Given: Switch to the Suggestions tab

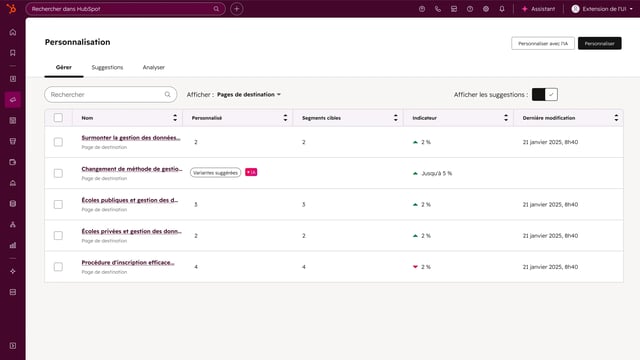Looking at the screenshot, I should pyautogui.click(x=107, y=67).
